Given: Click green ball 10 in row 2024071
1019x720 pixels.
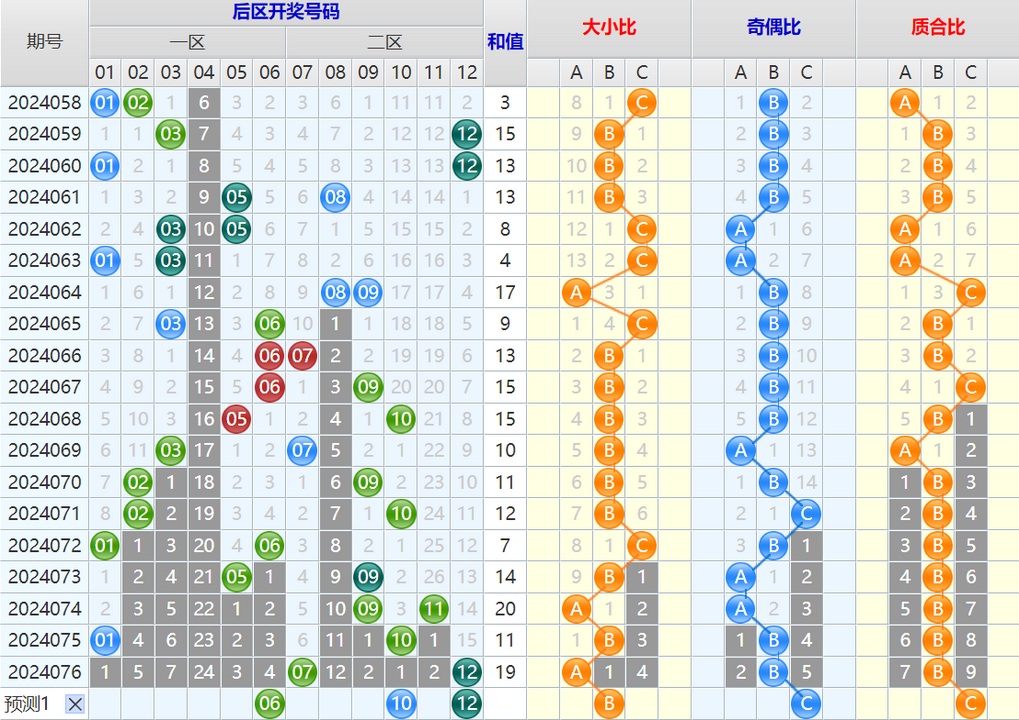Looking at the screenshot, I should (x=401, y=514).
